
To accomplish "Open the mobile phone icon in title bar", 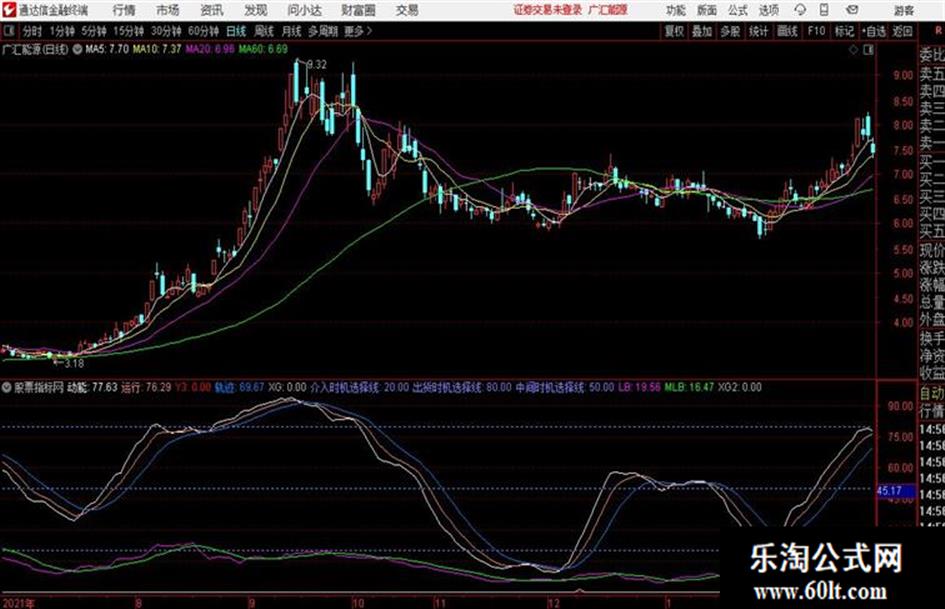I will [824, 10].
